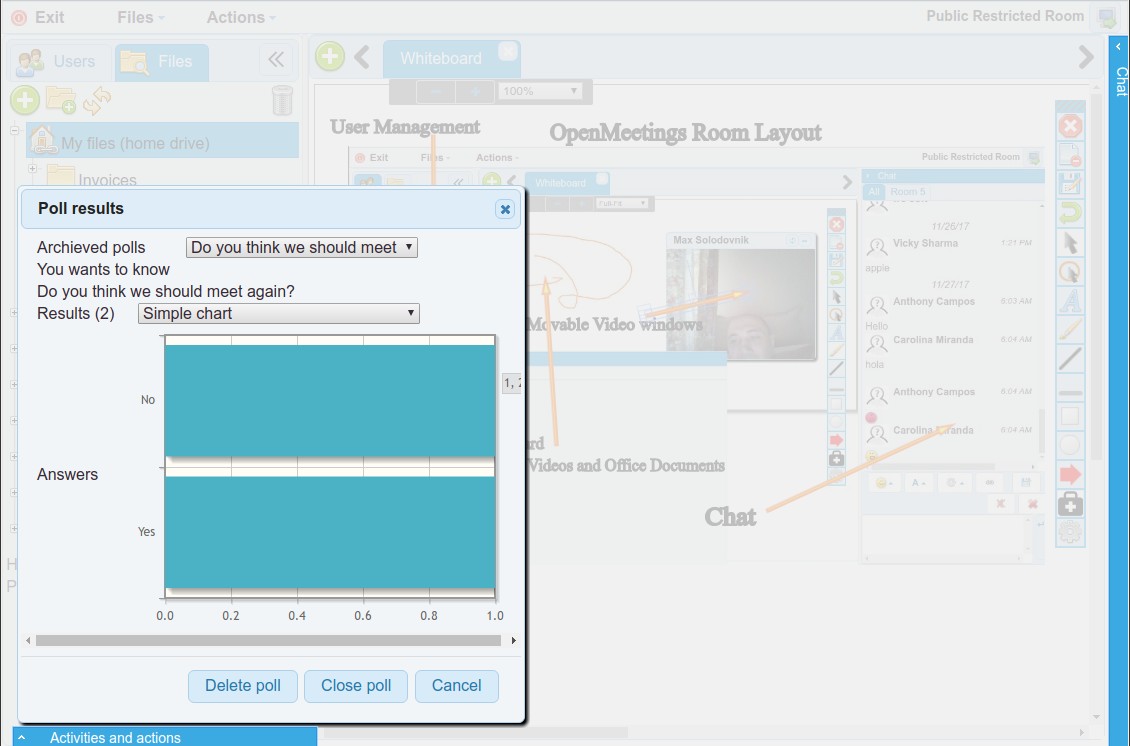This screenshot has height=746, width=1130.
Task: Click the refresh files icon
Action: (97, 100)
